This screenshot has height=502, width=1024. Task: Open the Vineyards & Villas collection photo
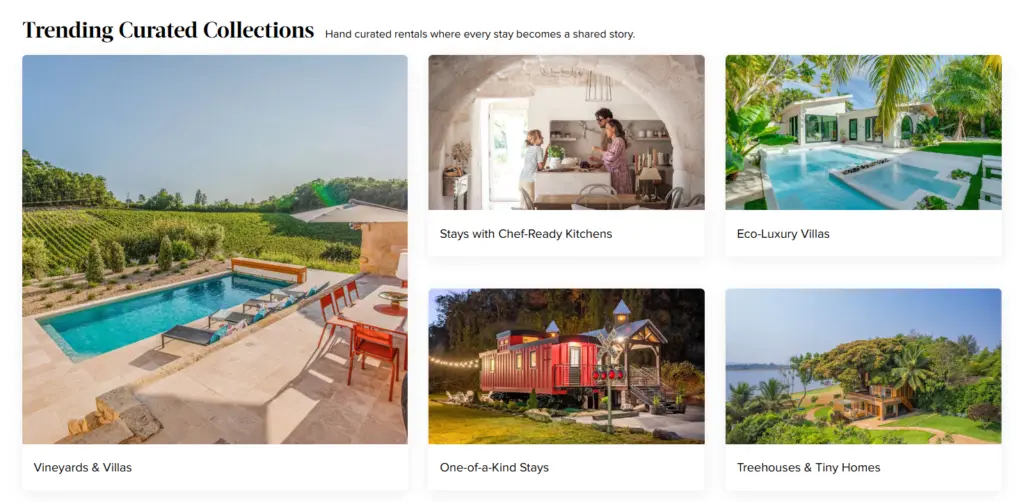[215, 249]
